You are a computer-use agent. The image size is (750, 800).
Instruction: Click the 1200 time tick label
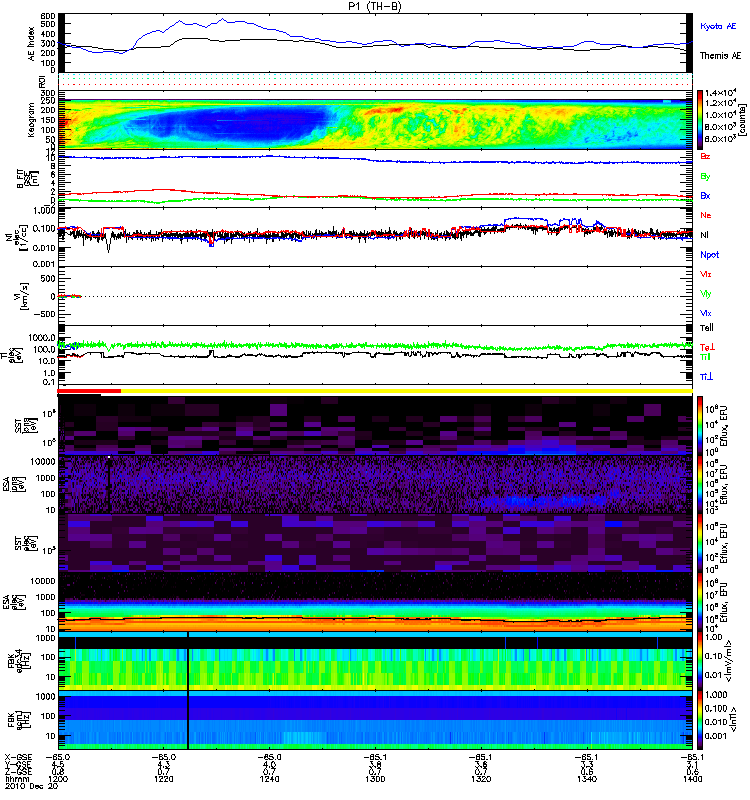point(58,779)
